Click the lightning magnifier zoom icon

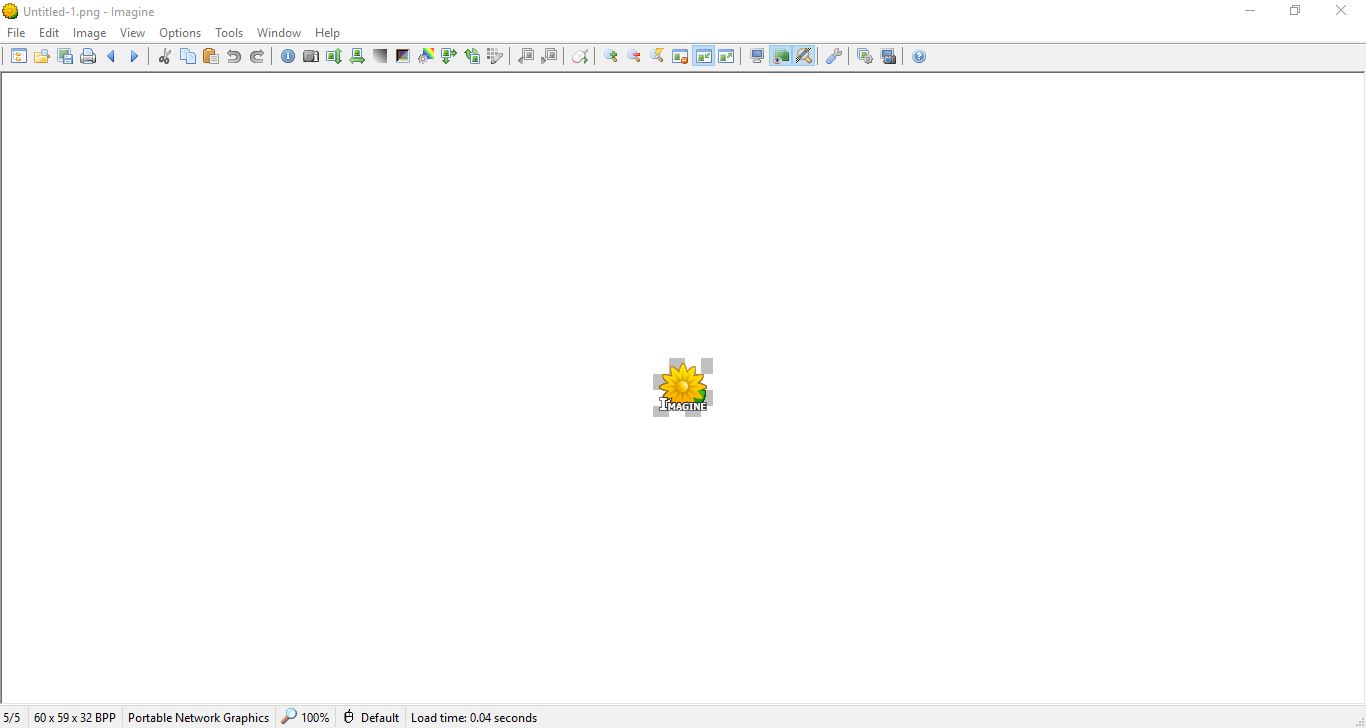point(657,57)
